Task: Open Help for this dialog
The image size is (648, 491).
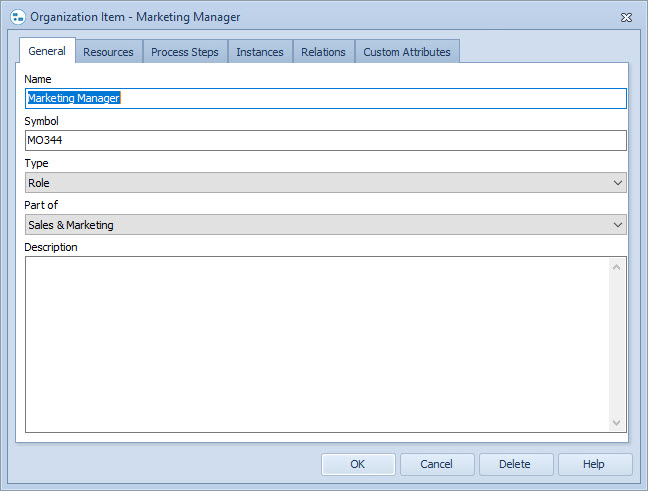Action: pyautogui.click(x=594, y=464)
